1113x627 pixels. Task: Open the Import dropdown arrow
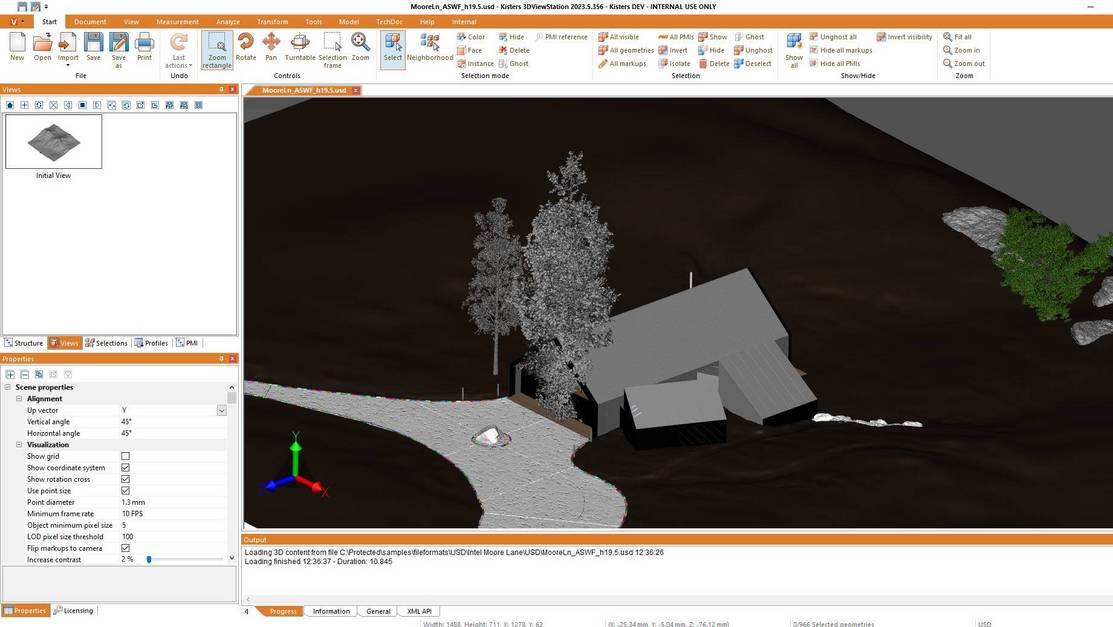[68, 65]
